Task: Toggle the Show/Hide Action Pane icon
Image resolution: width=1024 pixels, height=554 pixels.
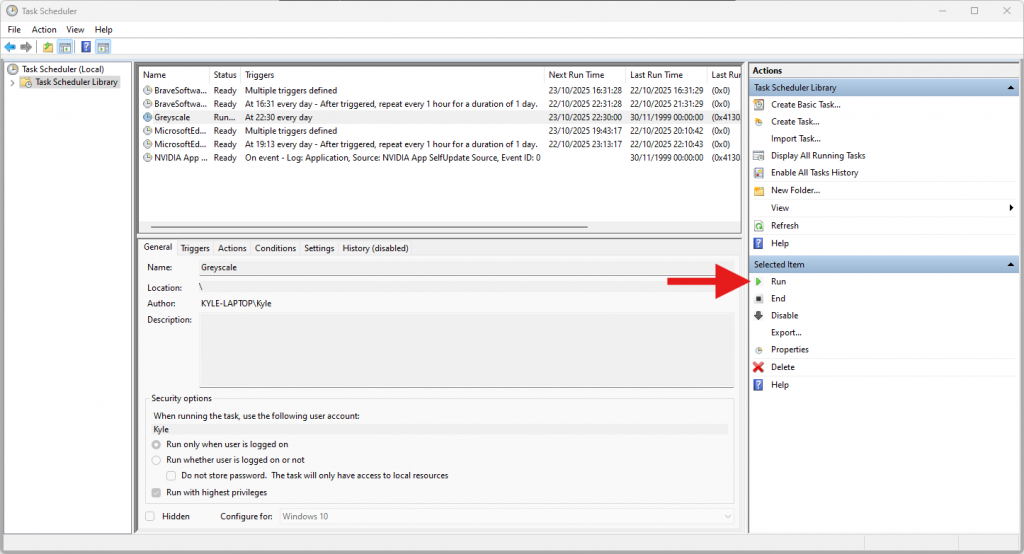Action: (x=103, y=47)
